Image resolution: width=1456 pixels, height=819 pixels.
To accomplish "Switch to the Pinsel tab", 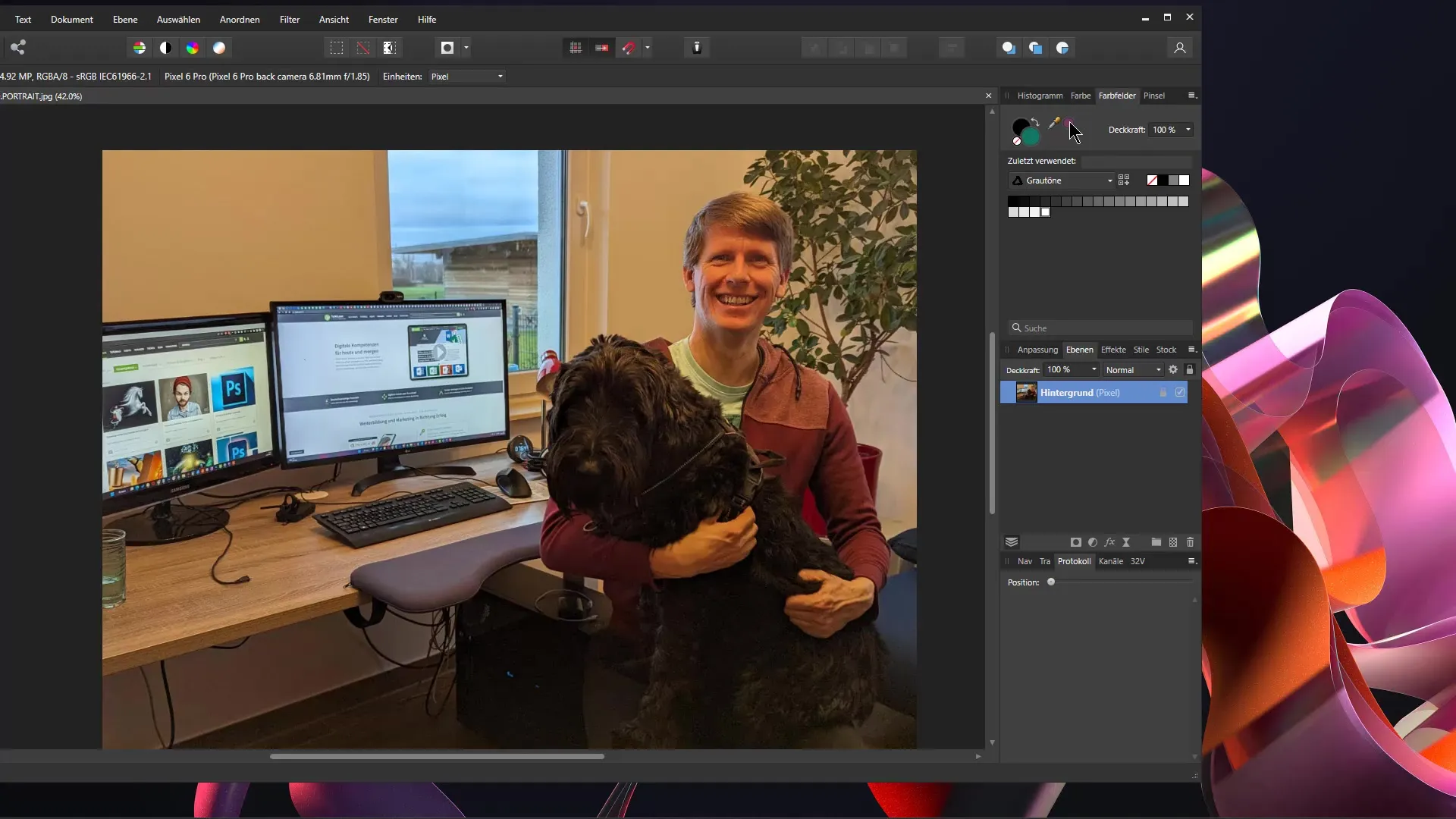I will coord(1154,96).
